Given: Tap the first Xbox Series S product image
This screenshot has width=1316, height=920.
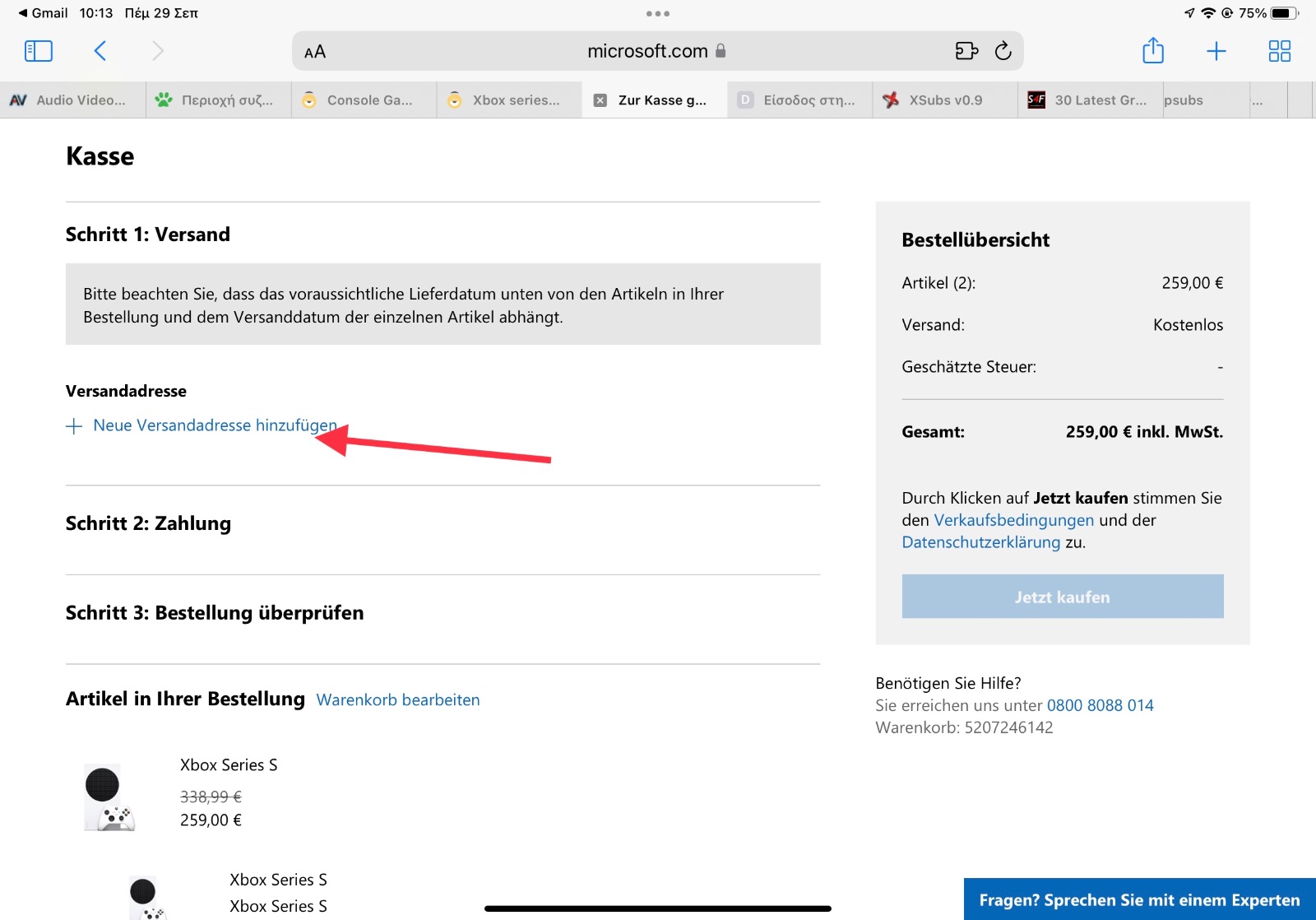Looking at the screenshot, I should (109, 797).
